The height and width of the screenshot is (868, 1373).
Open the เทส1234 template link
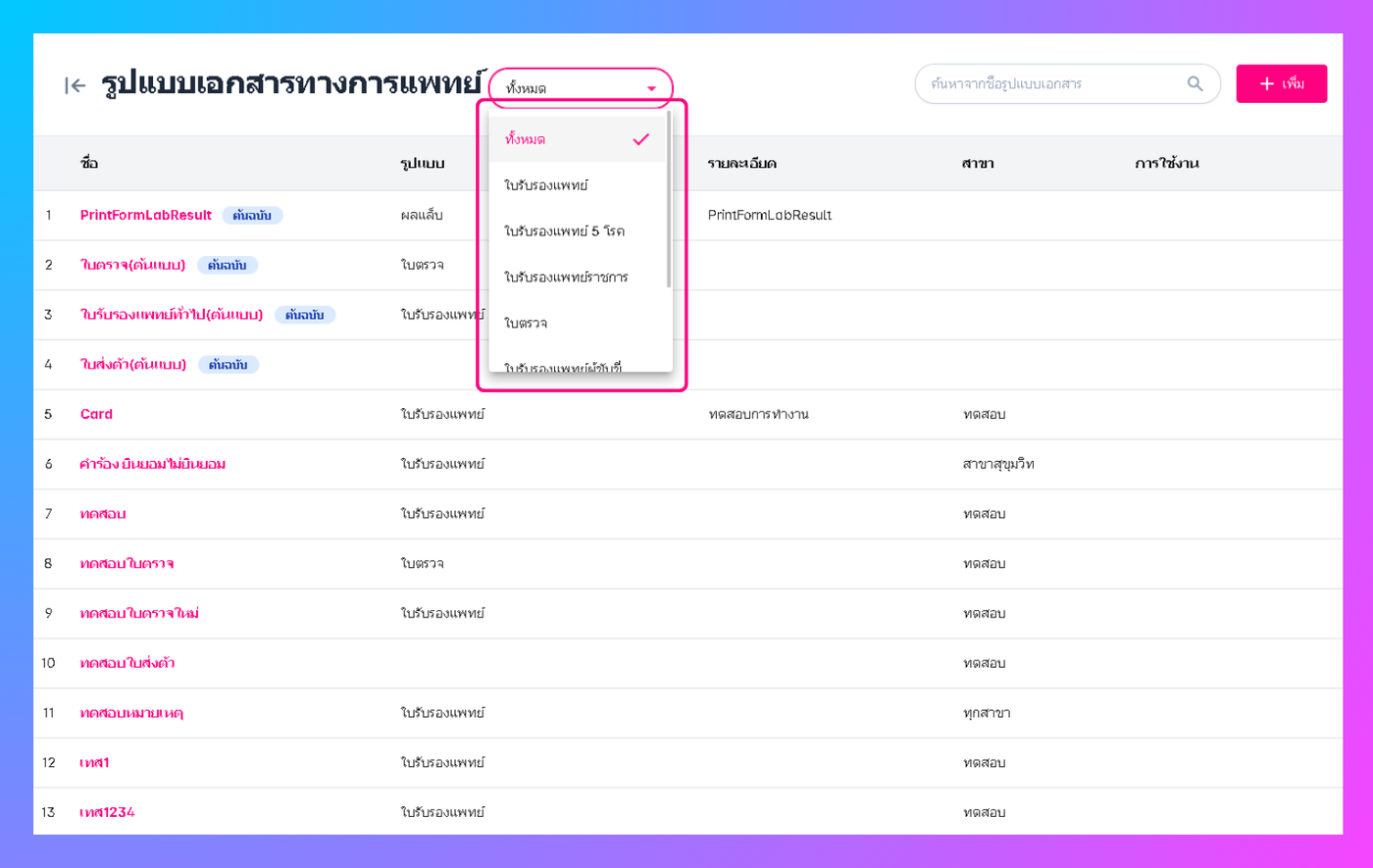pos(108,812)
